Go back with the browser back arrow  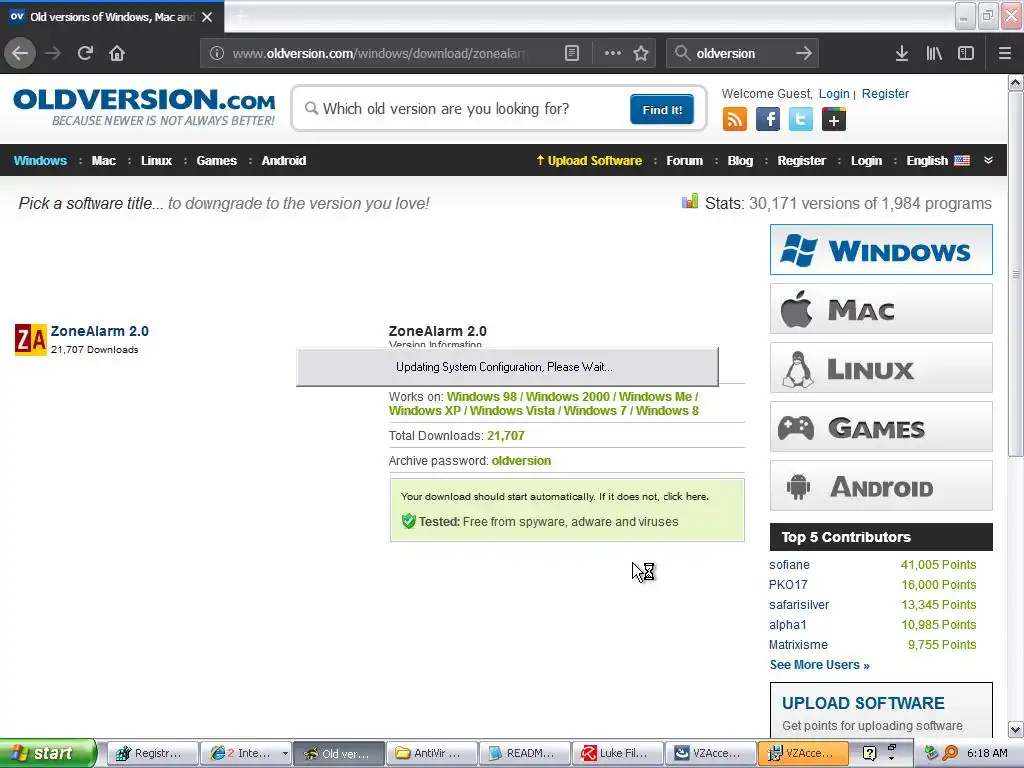point(20,53)
